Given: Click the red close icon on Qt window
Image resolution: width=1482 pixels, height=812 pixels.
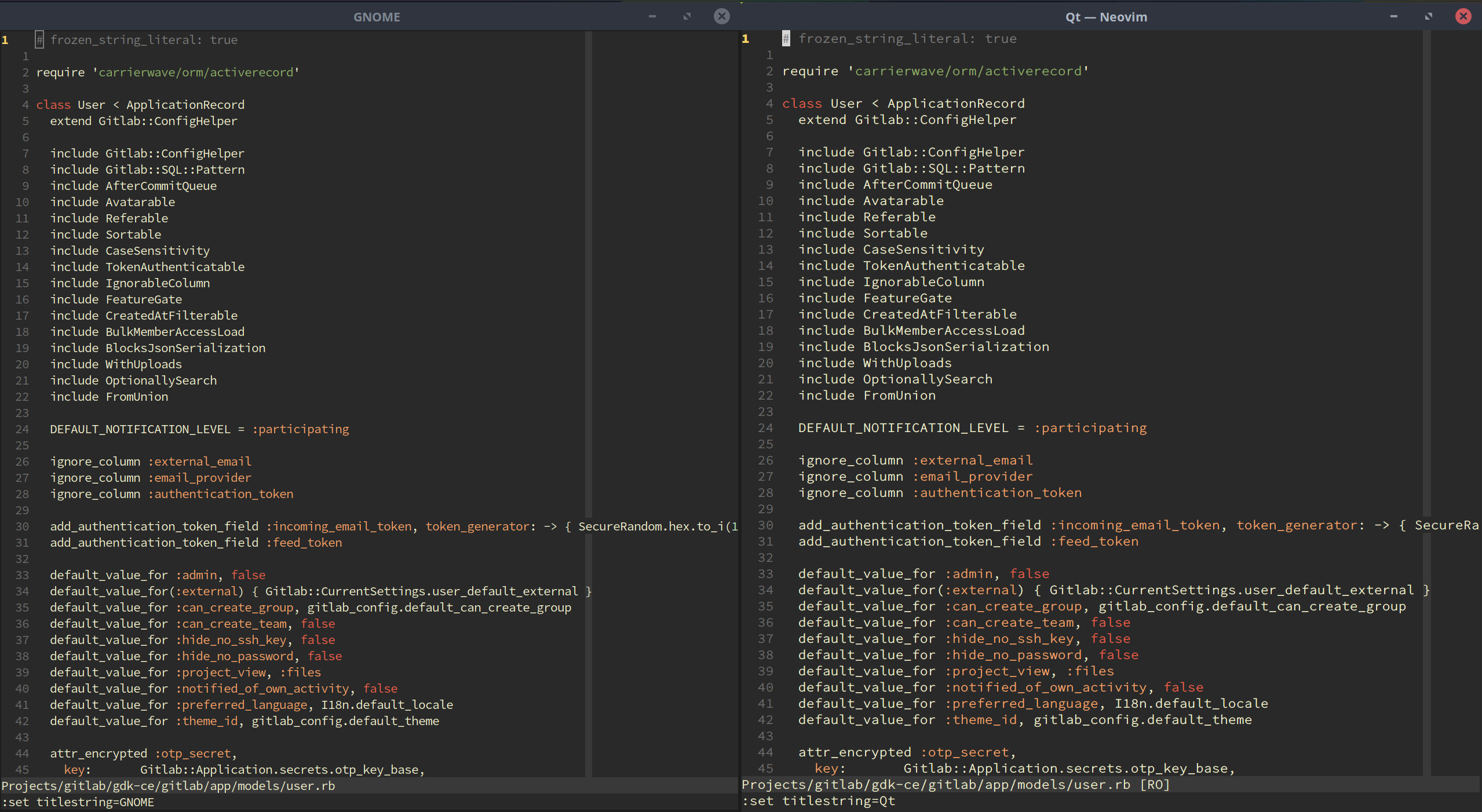Looking at the screenshot, I should point(1463,16).
